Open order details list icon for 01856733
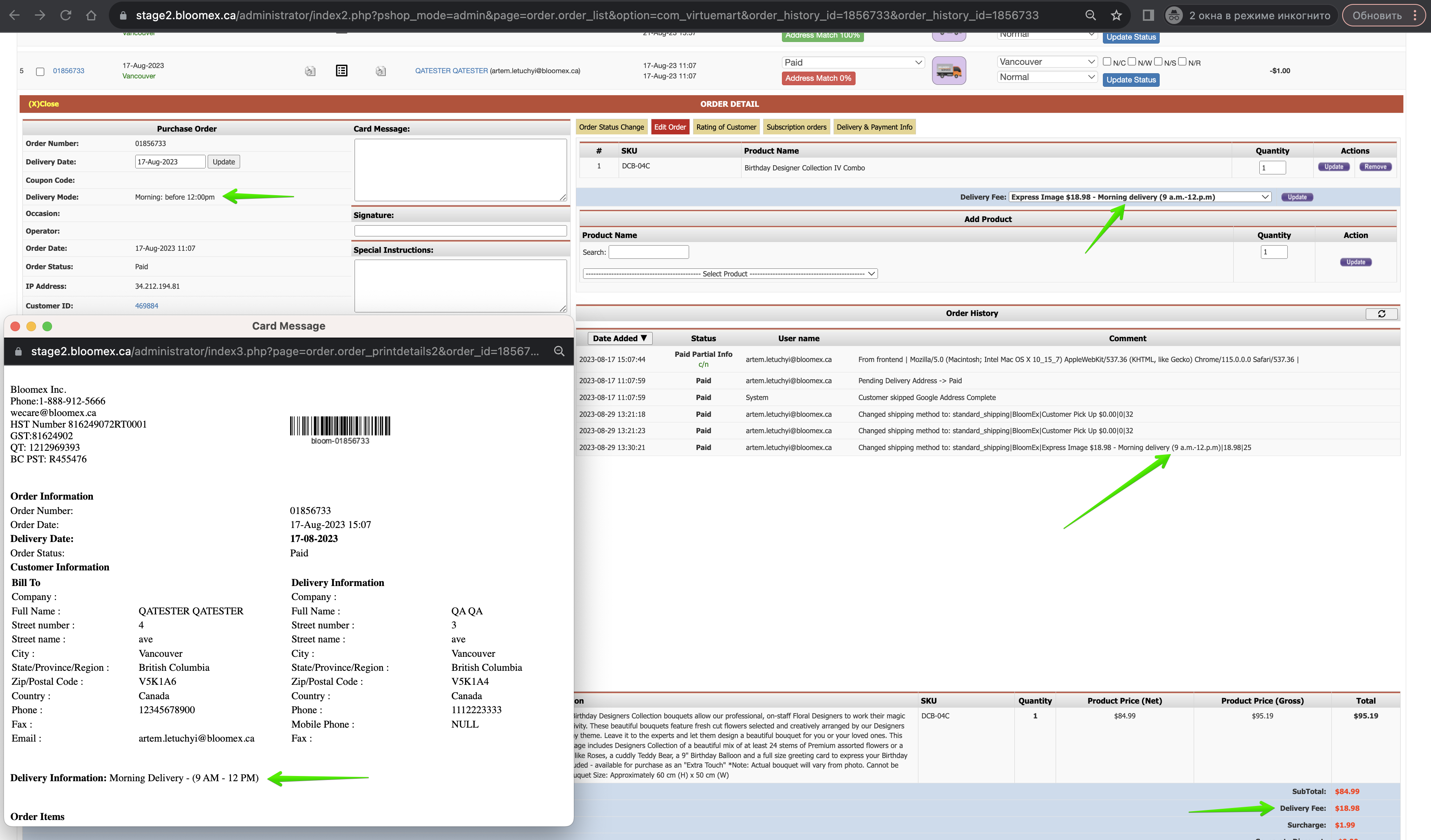 pyautogui.click(x=341, y=70)
